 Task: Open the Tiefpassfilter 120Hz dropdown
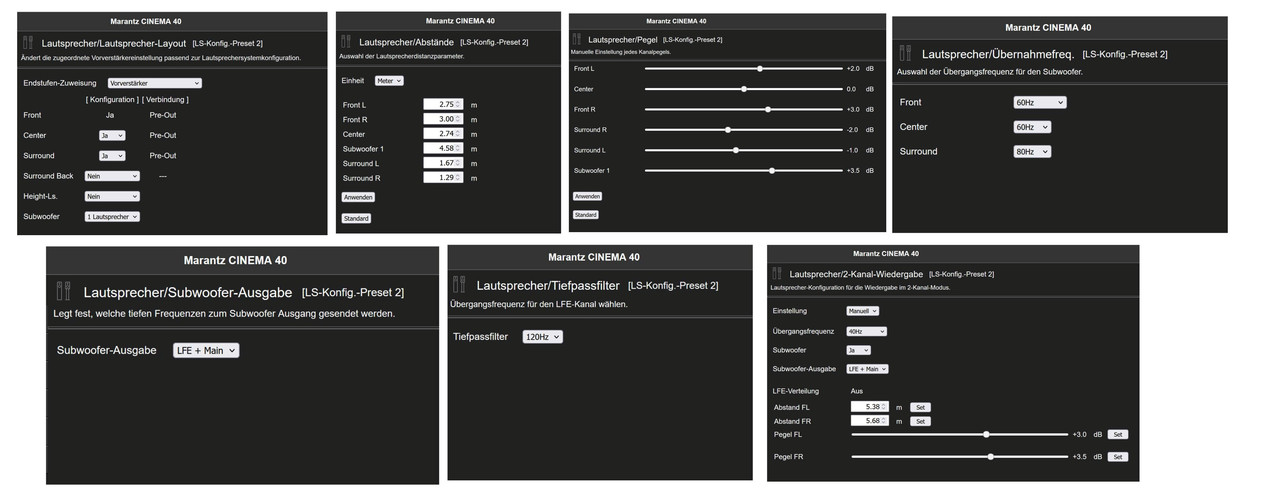pos(541,337)
